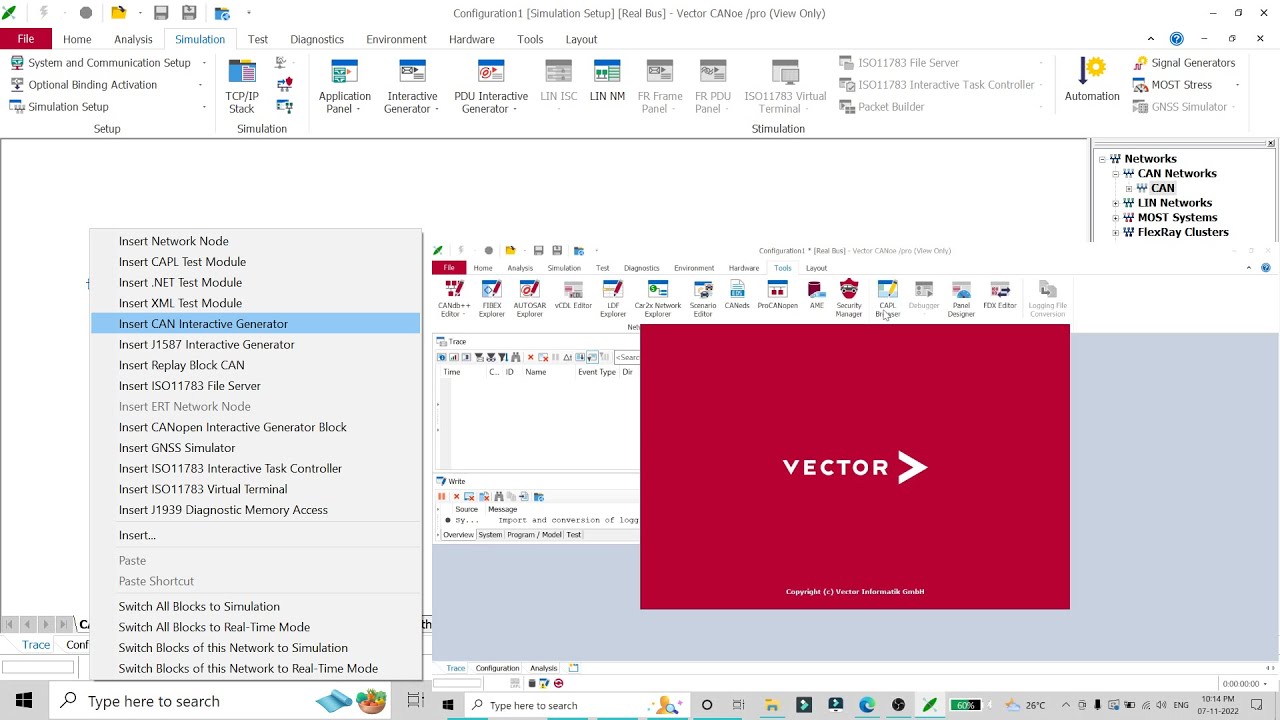
Task: Open ProCANopen in inner window
Action: 777,295
